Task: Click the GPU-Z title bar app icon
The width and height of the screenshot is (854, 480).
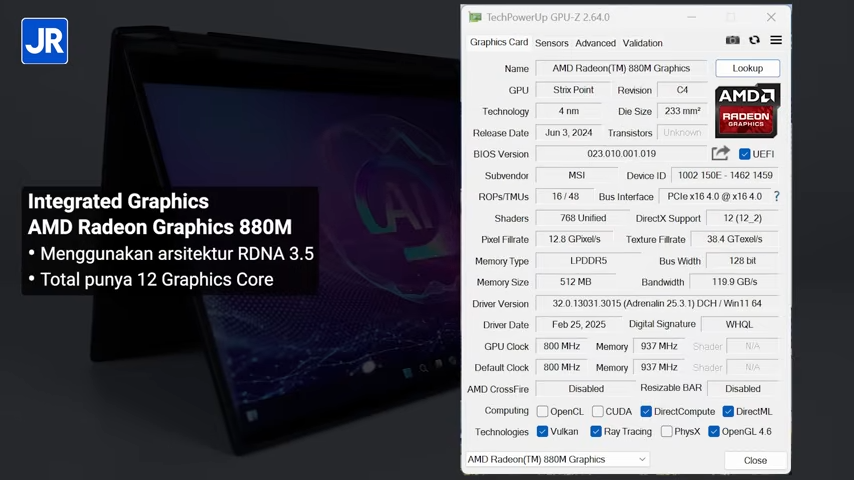Action: click(x=475, y=17)
